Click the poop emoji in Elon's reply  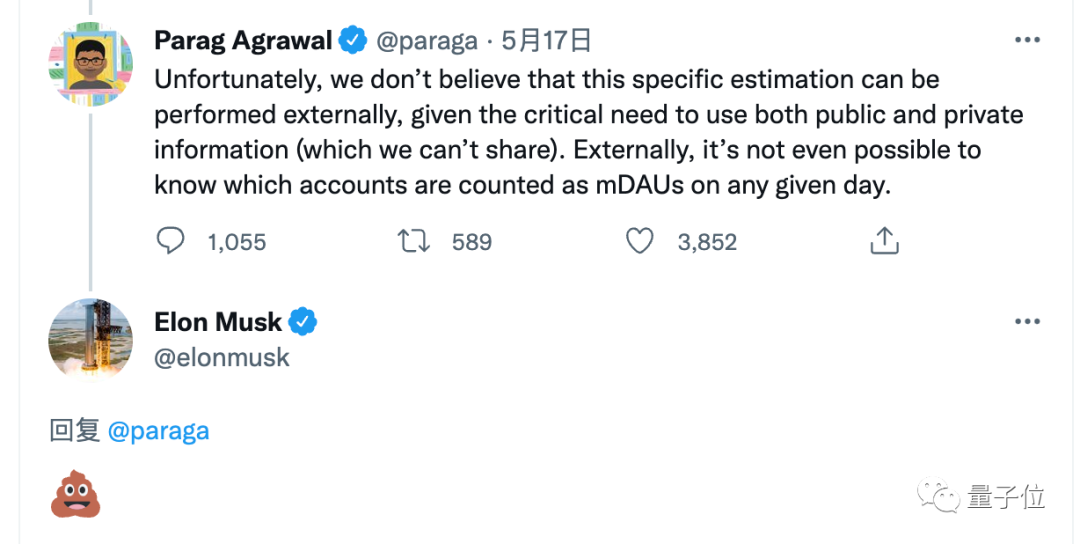pos(76,496)
